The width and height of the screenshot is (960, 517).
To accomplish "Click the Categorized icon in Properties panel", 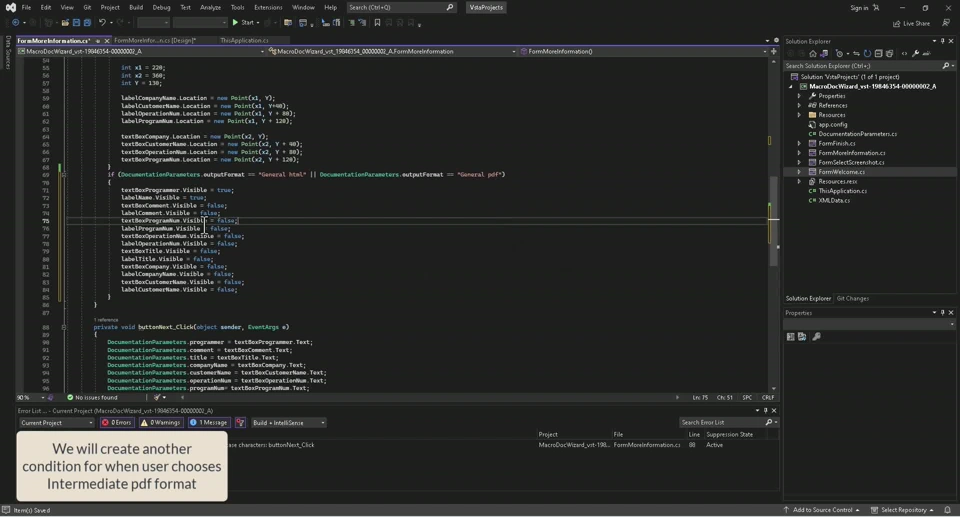I will 790,336.
